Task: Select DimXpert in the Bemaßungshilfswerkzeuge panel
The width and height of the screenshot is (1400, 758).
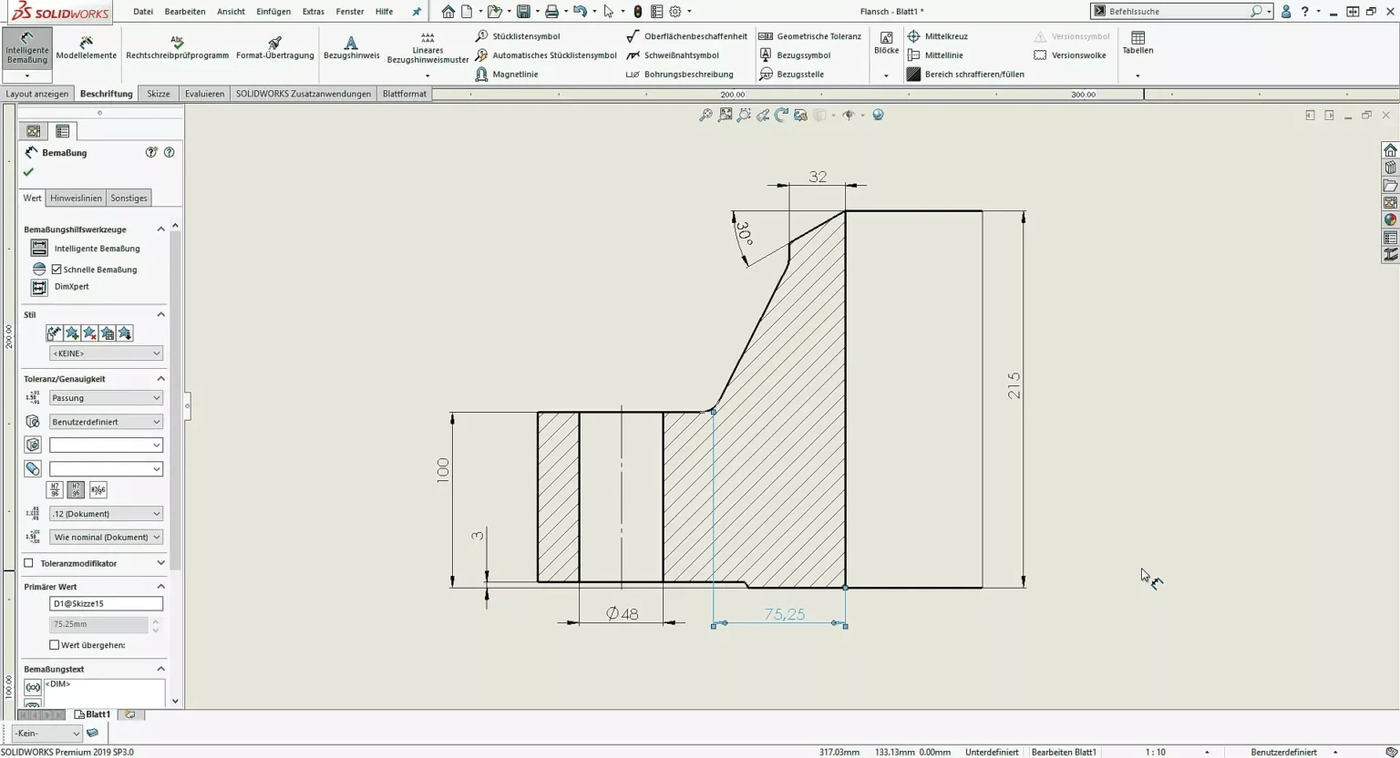Action: [x=71, y=289]
